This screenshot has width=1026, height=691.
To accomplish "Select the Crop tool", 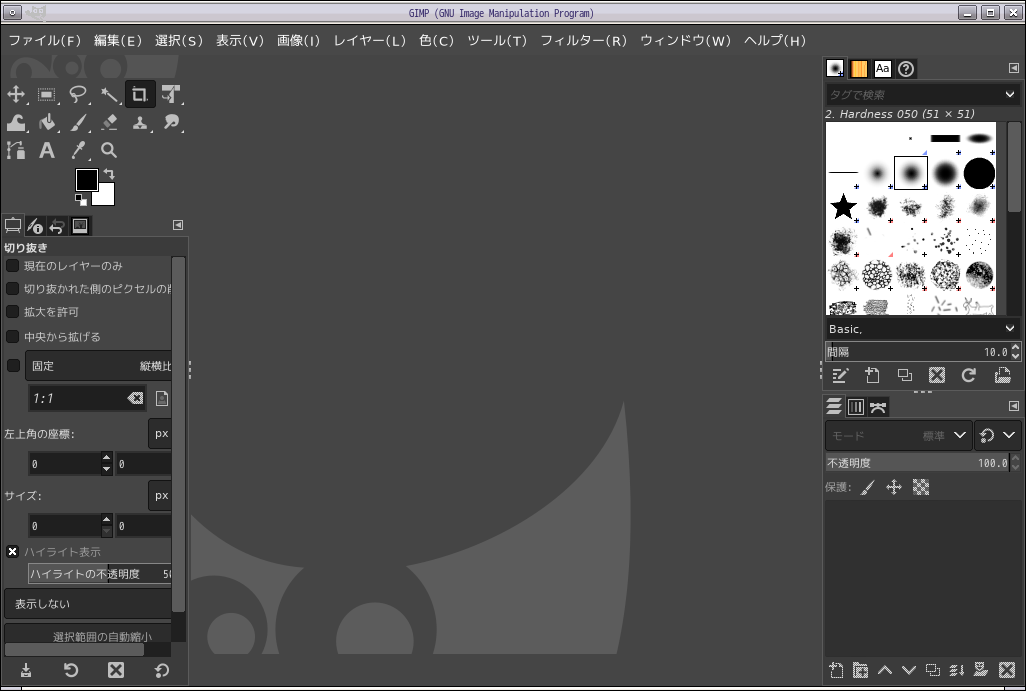I will click(140, 94).
